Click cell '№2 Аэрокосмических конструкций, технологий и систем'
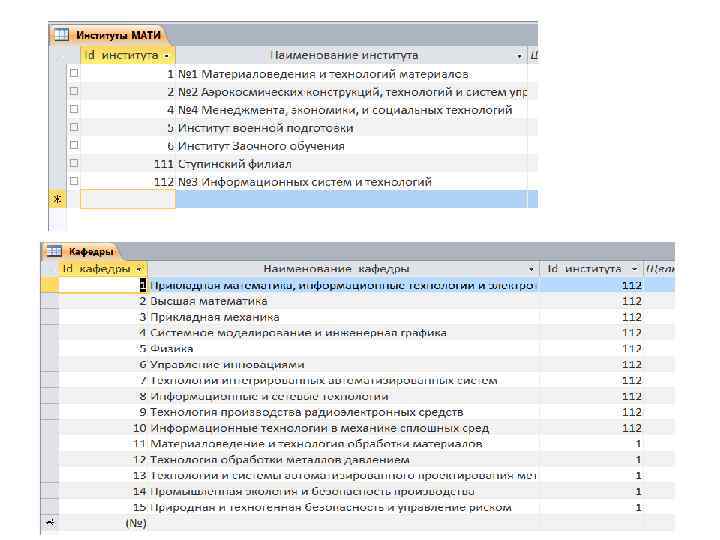Screen dimensions: 720x540 click(351, 92)
